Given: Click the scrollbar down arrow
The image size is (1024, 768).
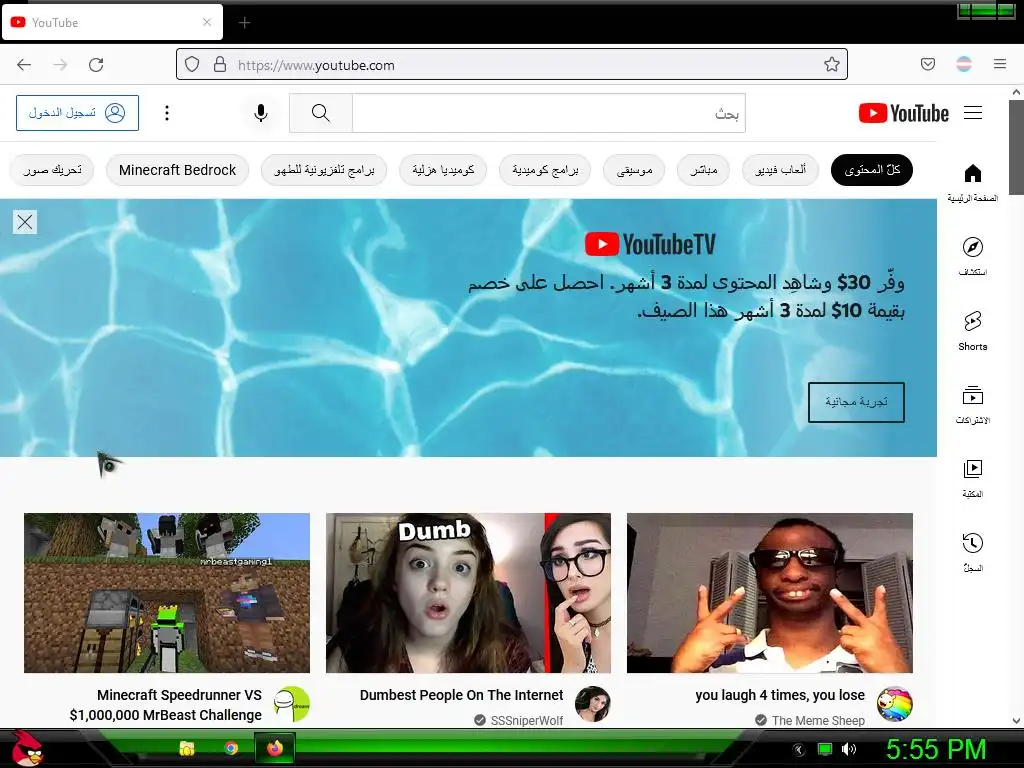Looking at the screenshot, I should coord(1016,721).
